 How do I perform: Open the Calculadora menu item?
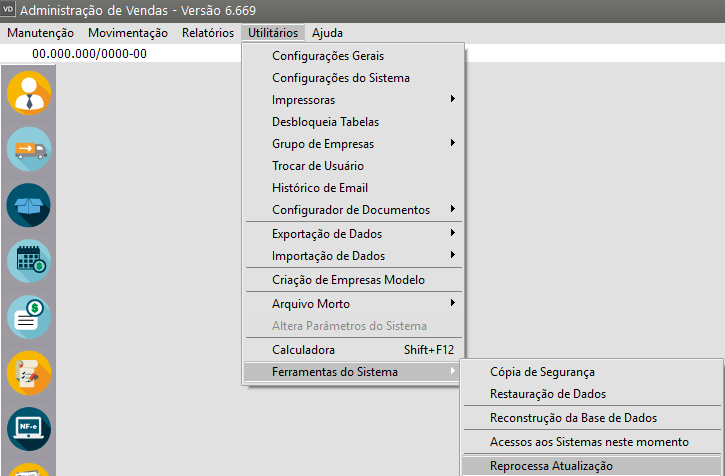pos(303,350)
